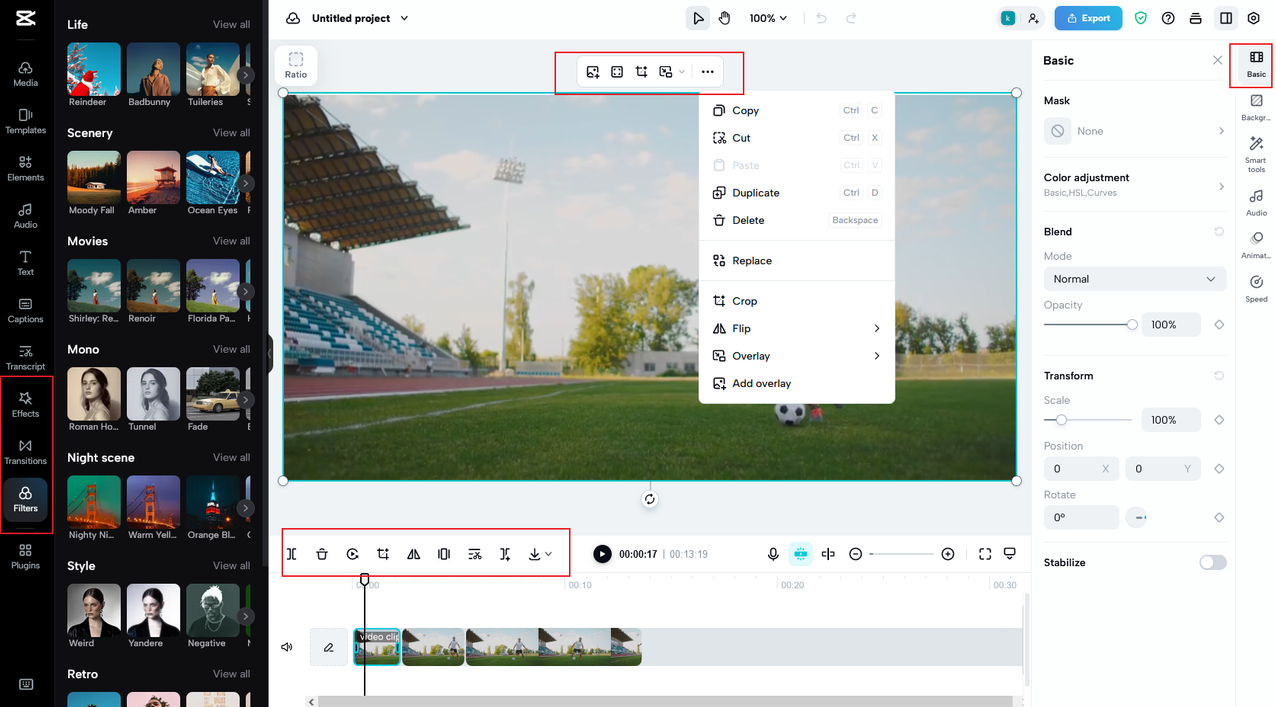Choose Add overlay from the context menu
The width and height of the screenshot is (1276, 707).
[796, 383]
